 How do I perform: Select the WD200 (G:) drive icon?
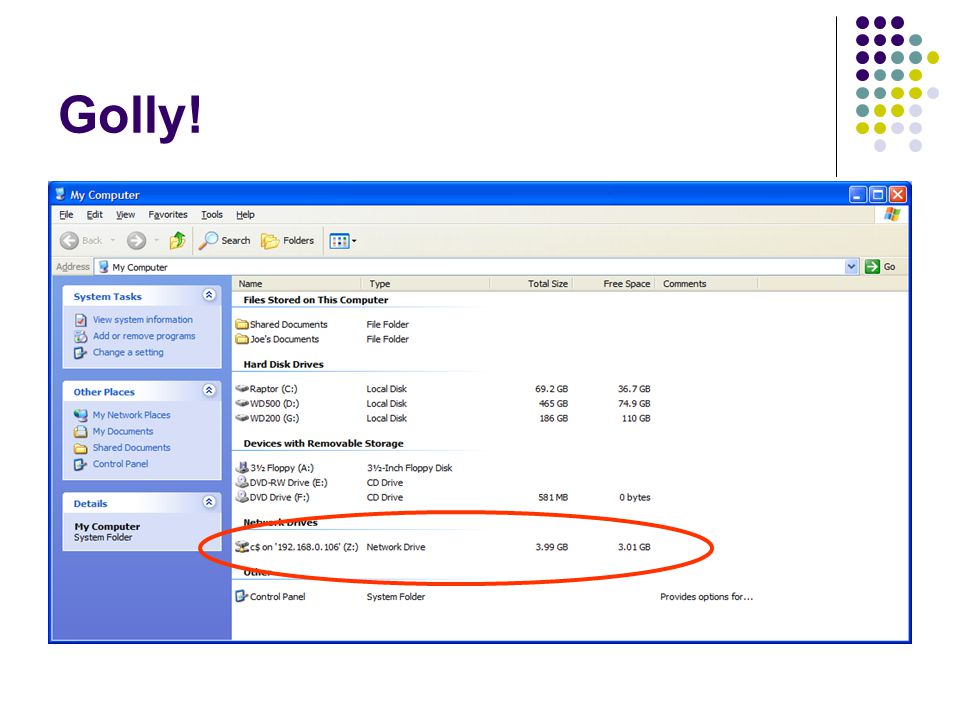tap(242, 418)
